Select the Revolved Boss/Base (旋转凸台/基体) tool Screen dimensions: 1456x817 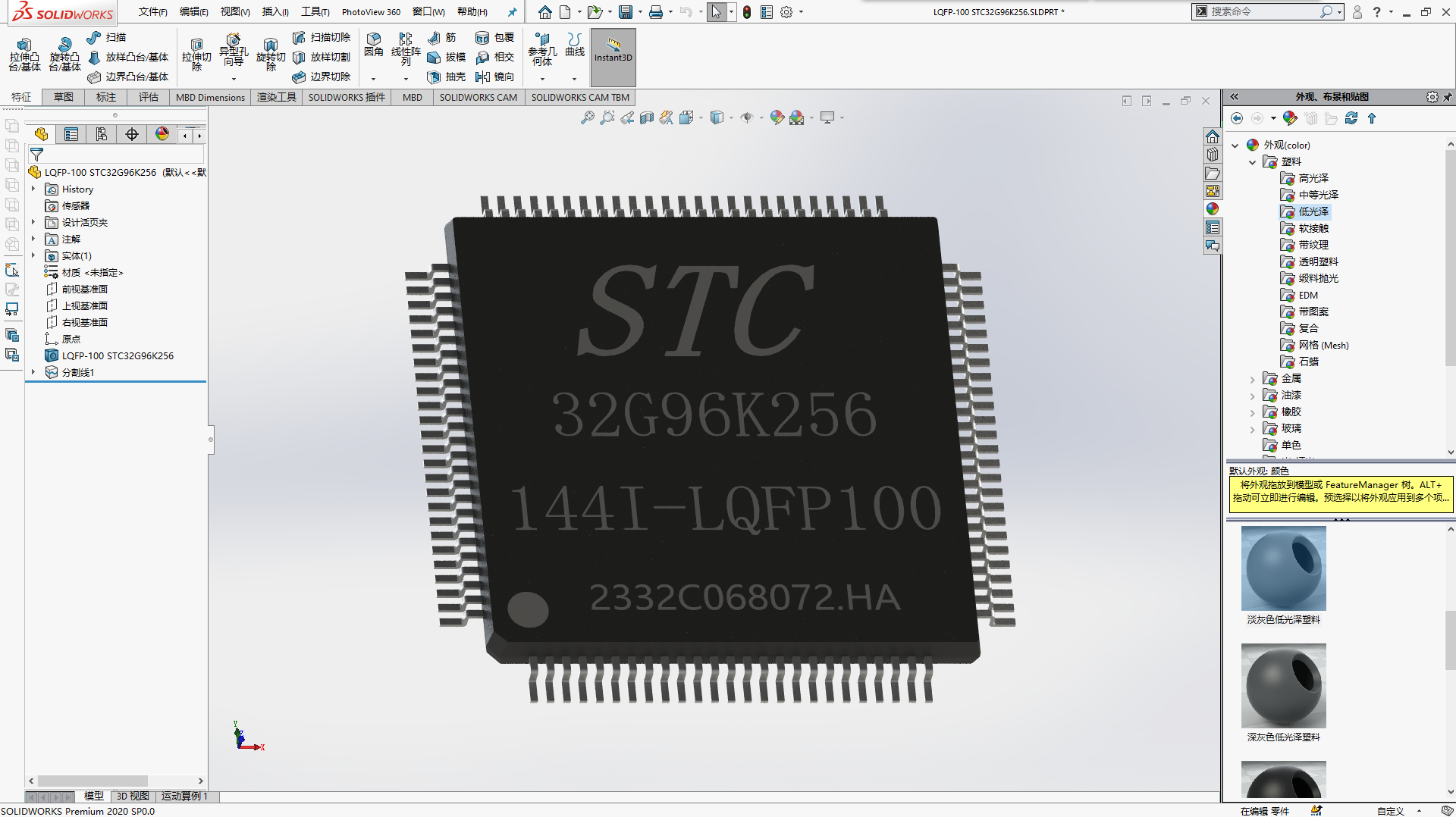click(64, 55)
